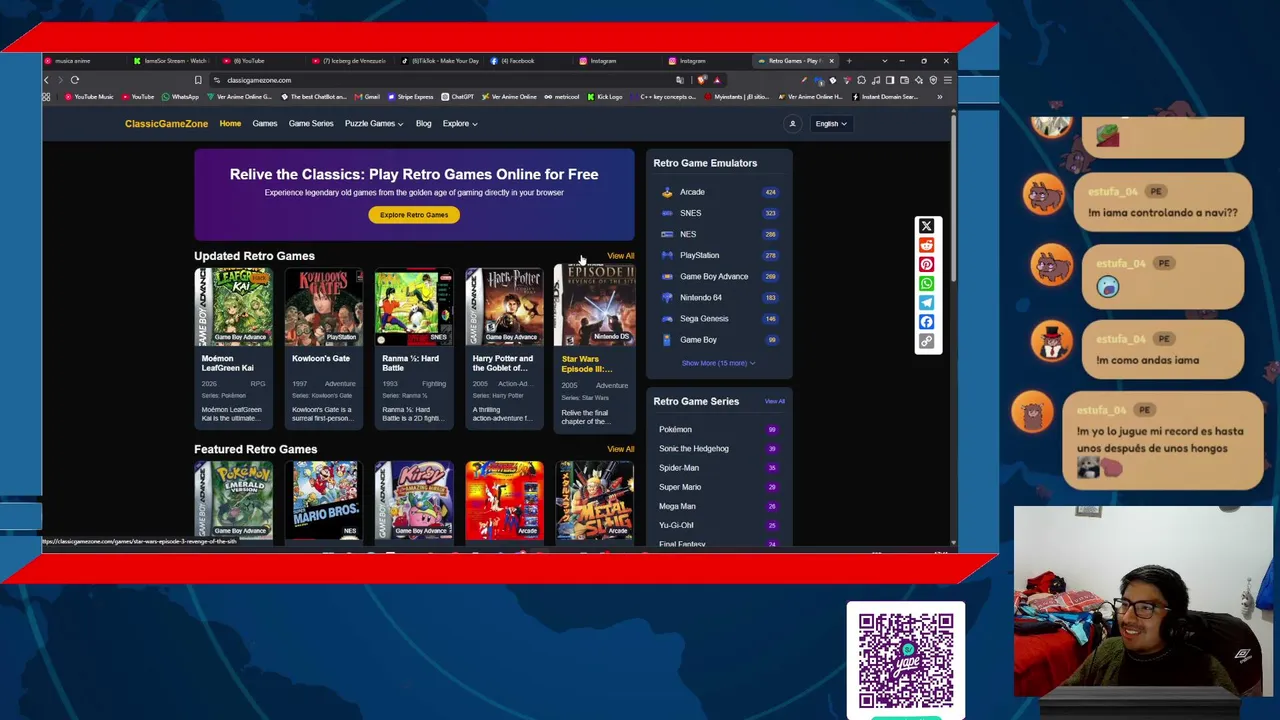The width and height of the screenshot is (1280, 720).
Task: Open the Brave Rewards triangle icon
Action: [x=717, y=80]
